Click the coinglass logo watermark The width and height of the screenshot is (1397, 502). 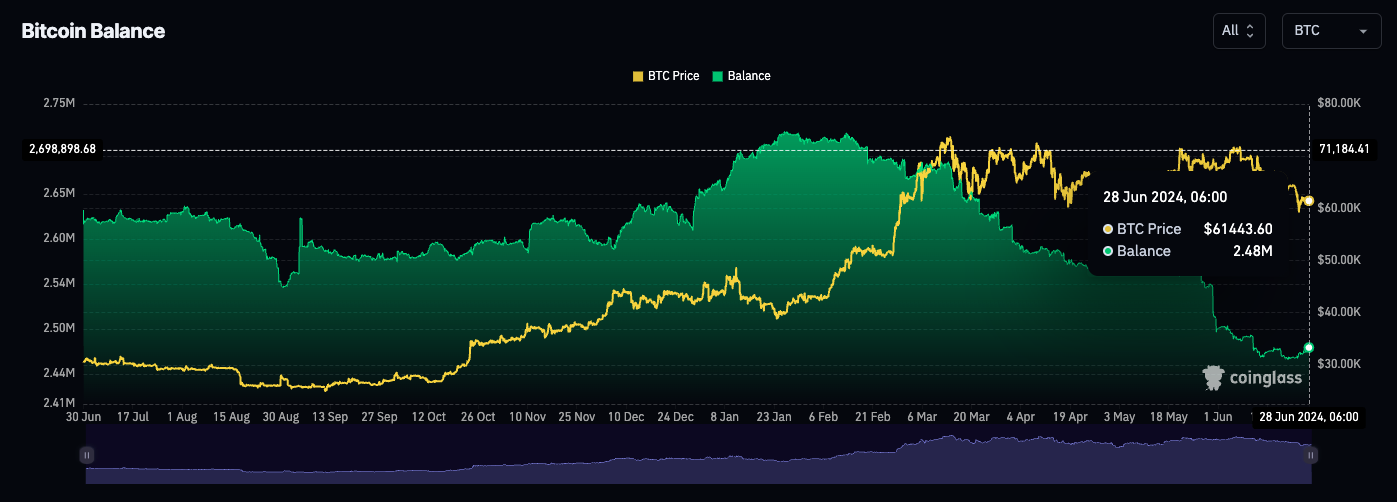click(x=1252, y=377)
